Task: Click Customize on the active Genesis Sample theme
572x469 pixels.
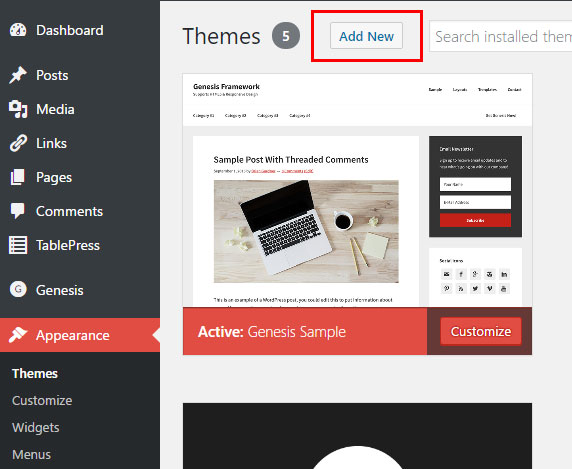Action: point(481,331)
